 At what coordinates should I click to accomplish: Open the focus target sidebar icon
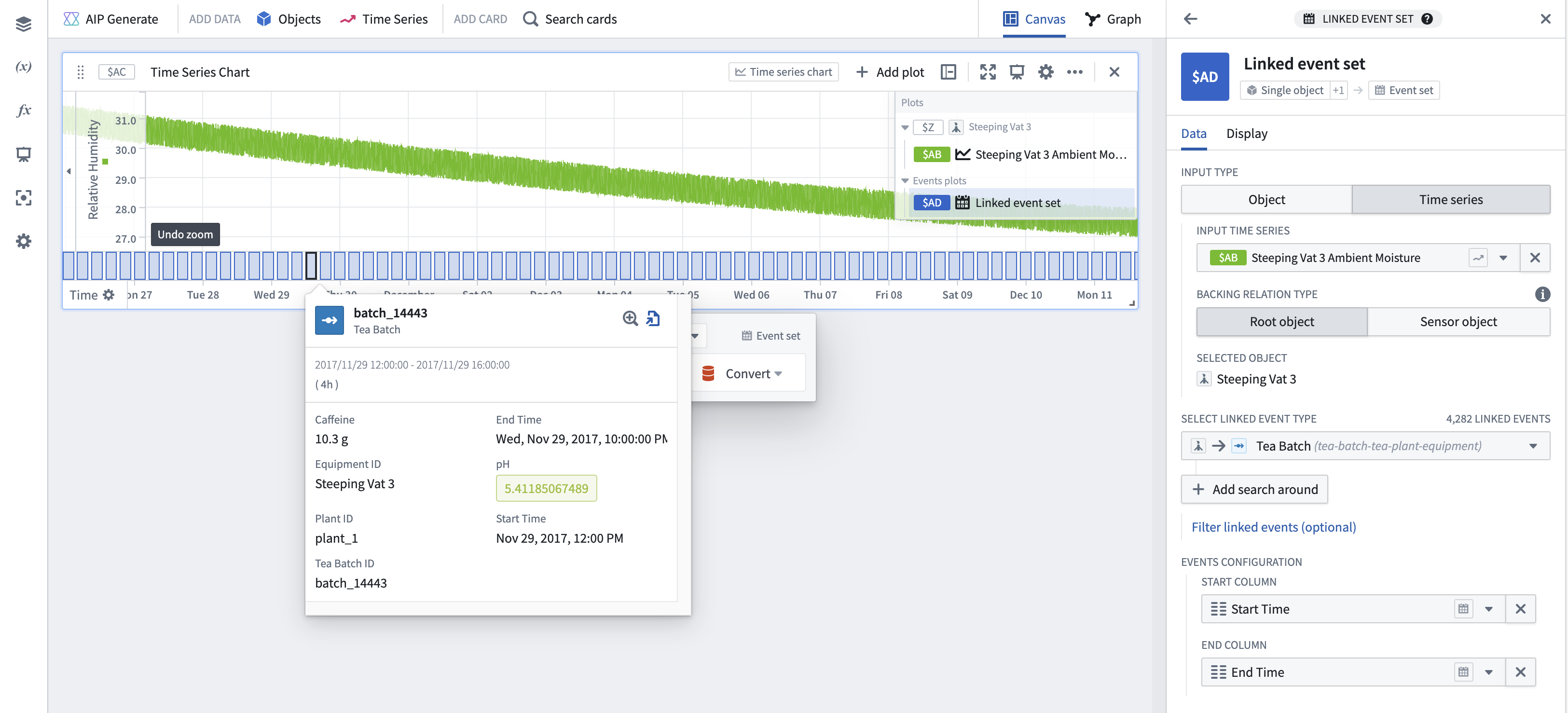click(23, 197)
